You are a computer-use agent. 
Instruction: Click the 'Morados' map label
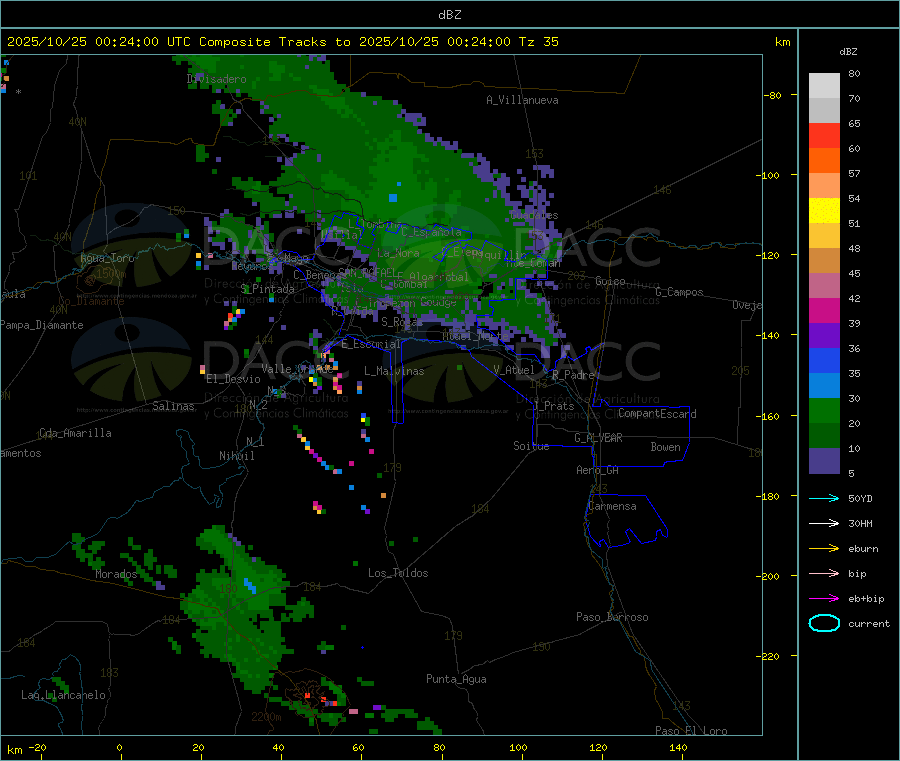point(117,574)
